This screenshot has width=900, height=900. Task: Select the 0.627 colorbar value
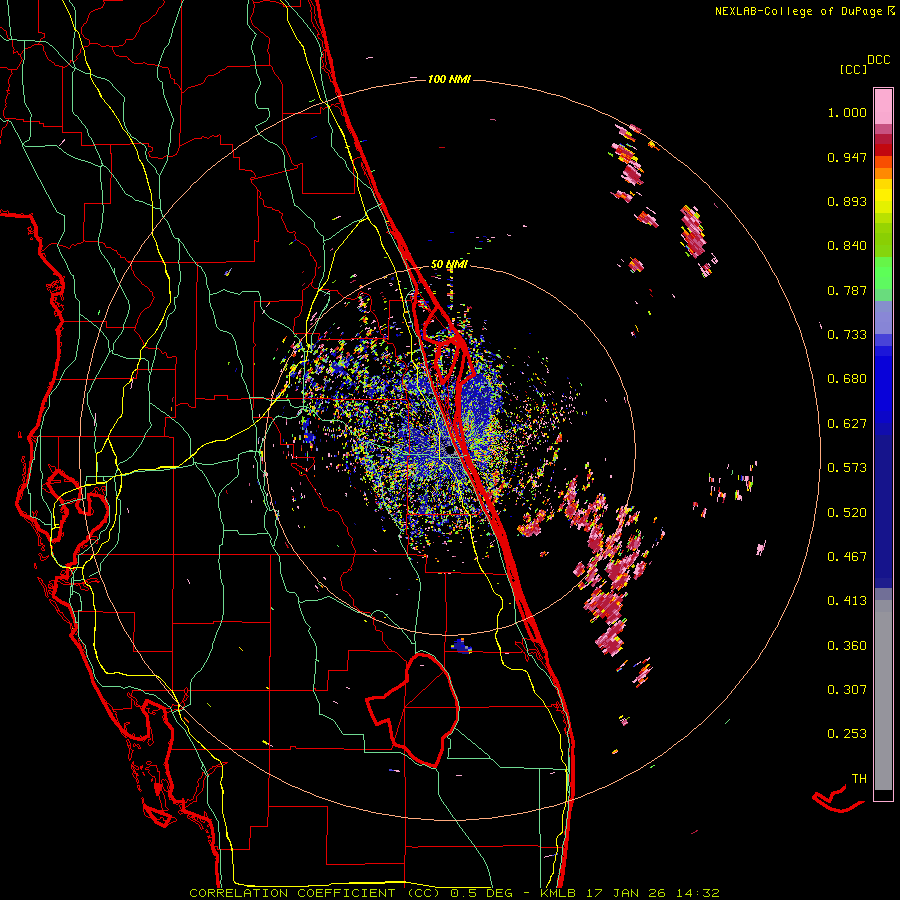click(847, 424)
